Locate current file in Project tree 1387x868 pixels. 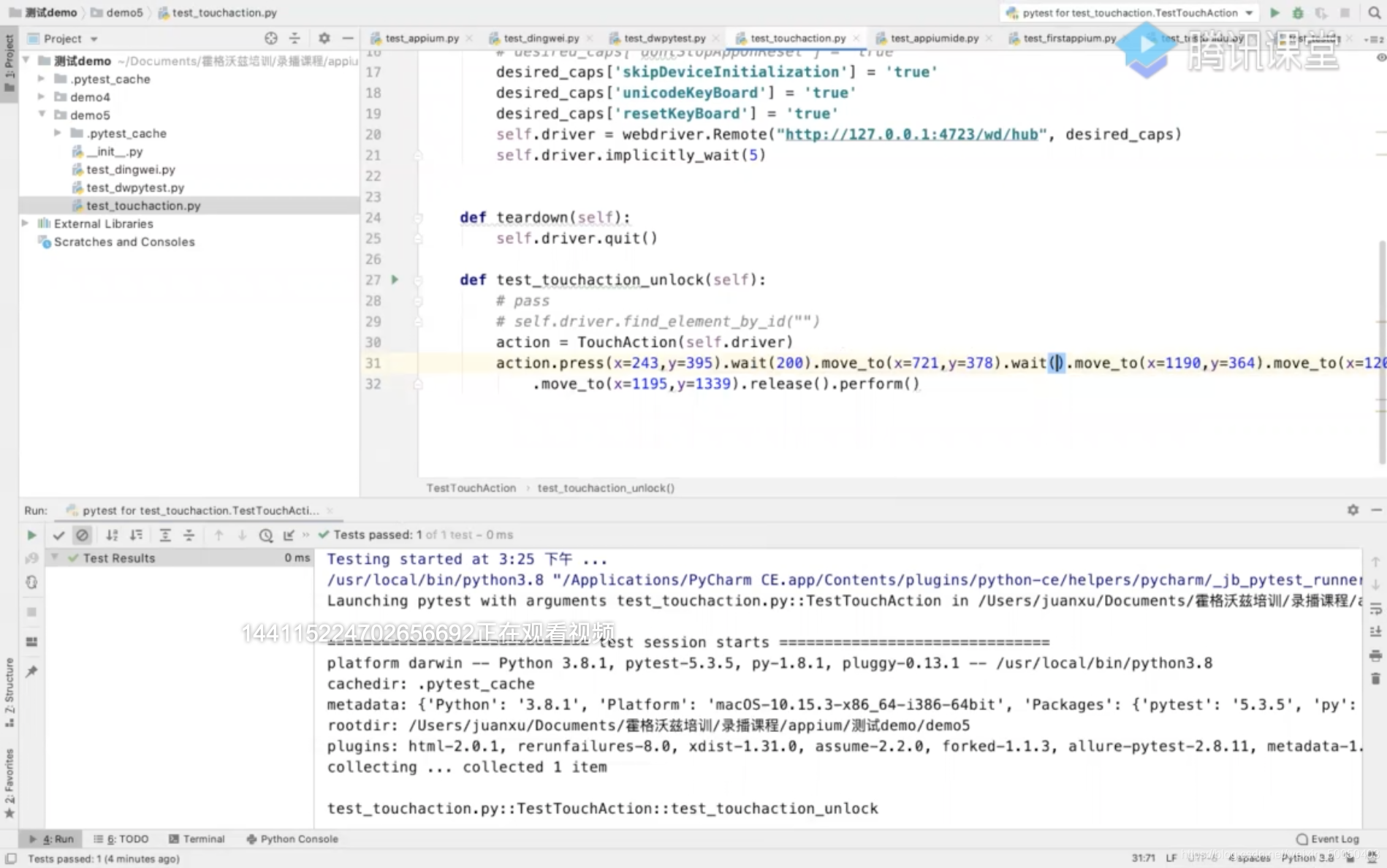point(271,38)
